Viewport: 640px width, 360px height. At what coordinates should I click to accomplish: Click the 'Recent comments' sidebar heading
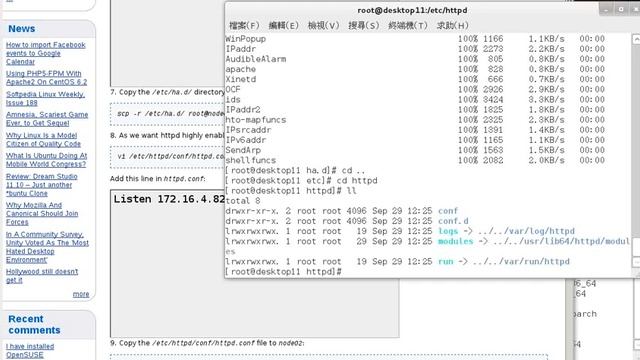34,324
